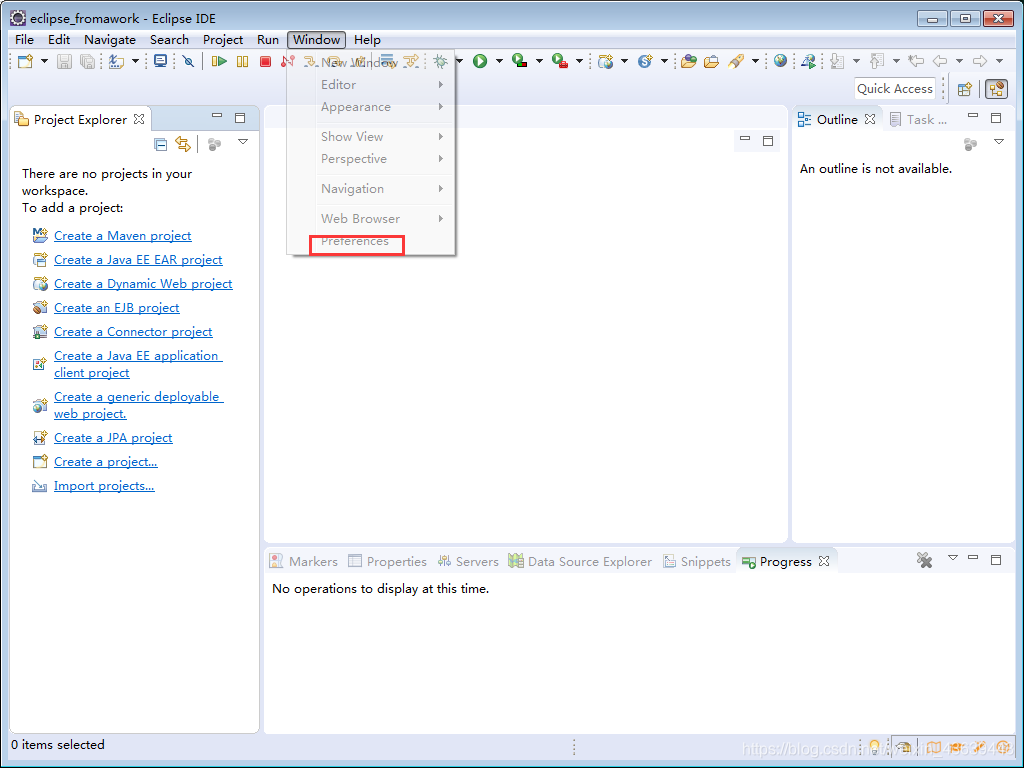The width and height of the screenshot is (1024, 768).
Task: Click the Open Type folder icon
Action: (688, 61)
